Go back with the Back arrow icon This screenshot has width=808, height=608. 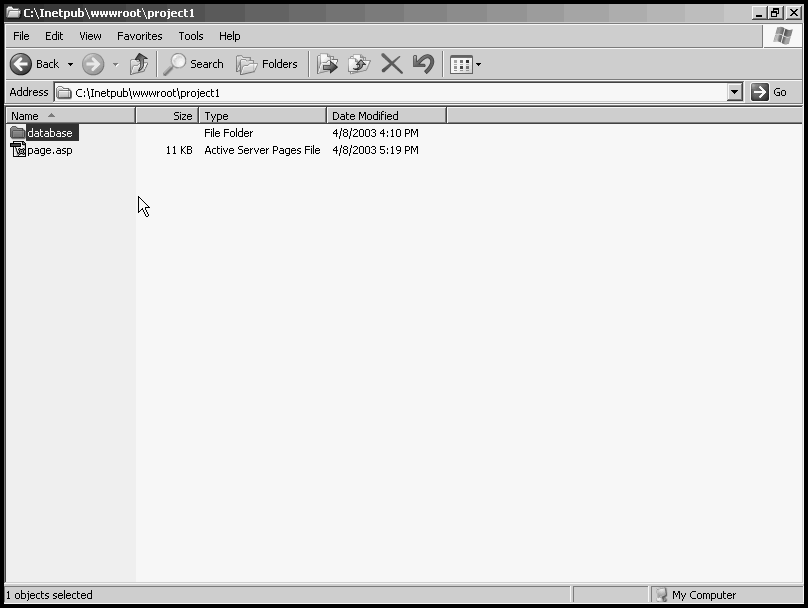click(x=21, y=64)
